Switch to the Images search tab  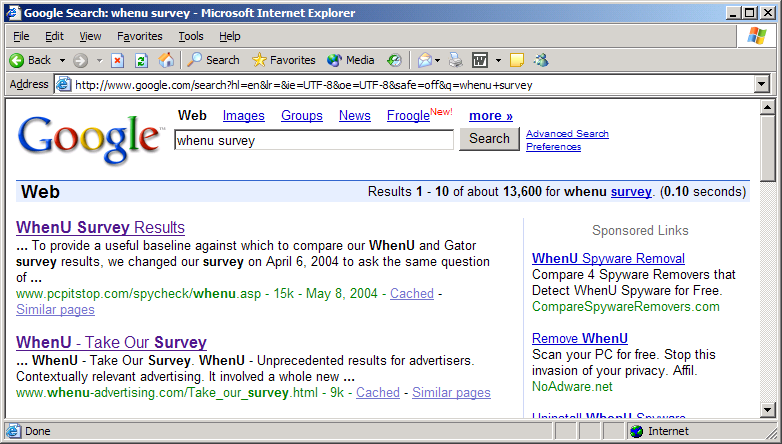tap(243, 116)
